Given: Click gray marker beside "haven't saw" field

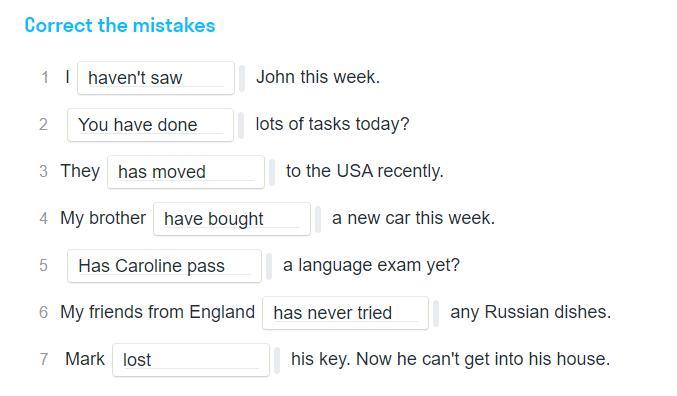Looking at the screenshot, I should click(x=242, y=78).
